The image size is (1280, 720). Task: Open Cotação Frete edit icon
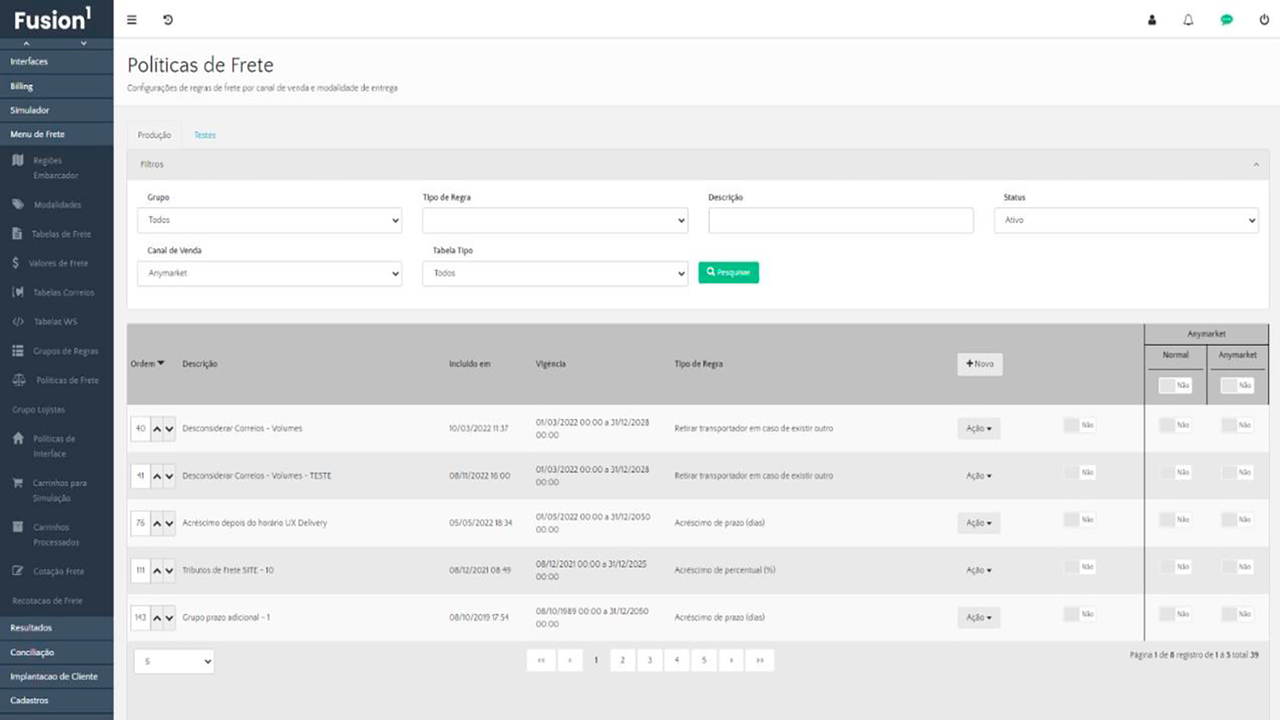coord(18,571)
